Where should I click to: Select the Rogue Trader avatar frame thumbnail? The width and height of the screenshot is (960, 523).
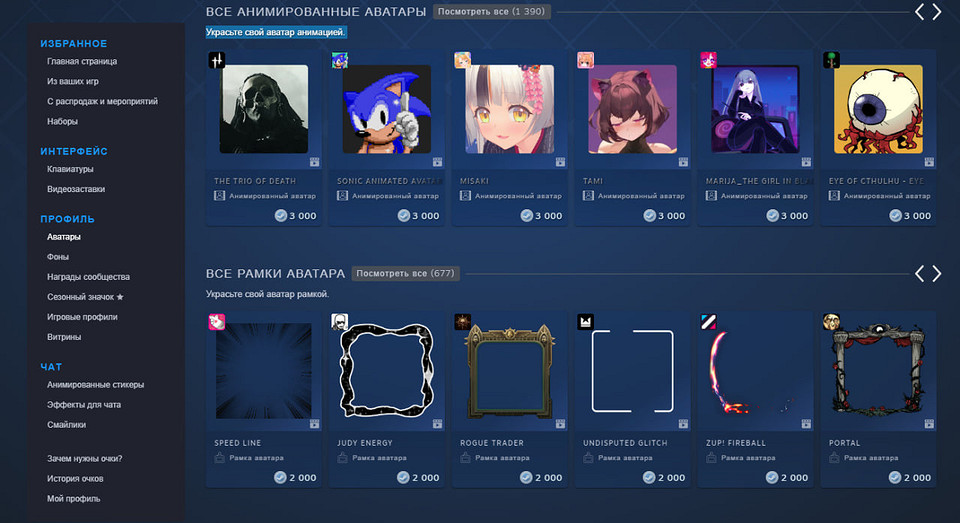tap(509, 371)
